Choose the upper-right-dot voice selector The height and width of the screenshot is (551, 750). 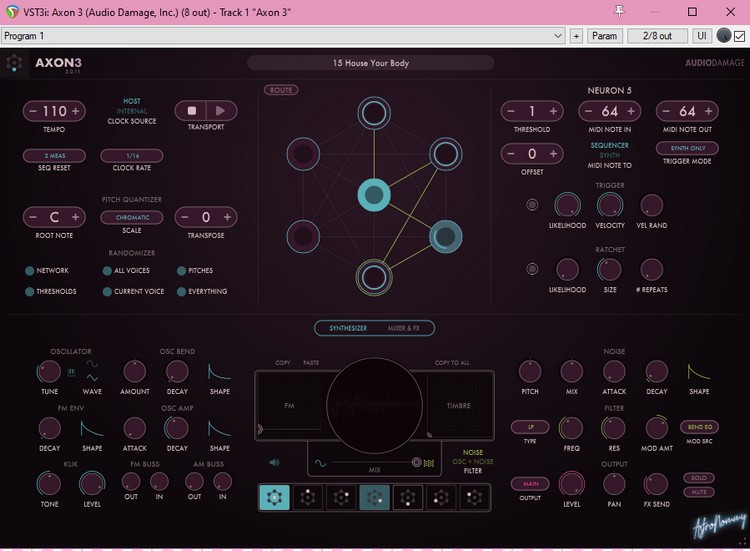(x=341, y=497)
